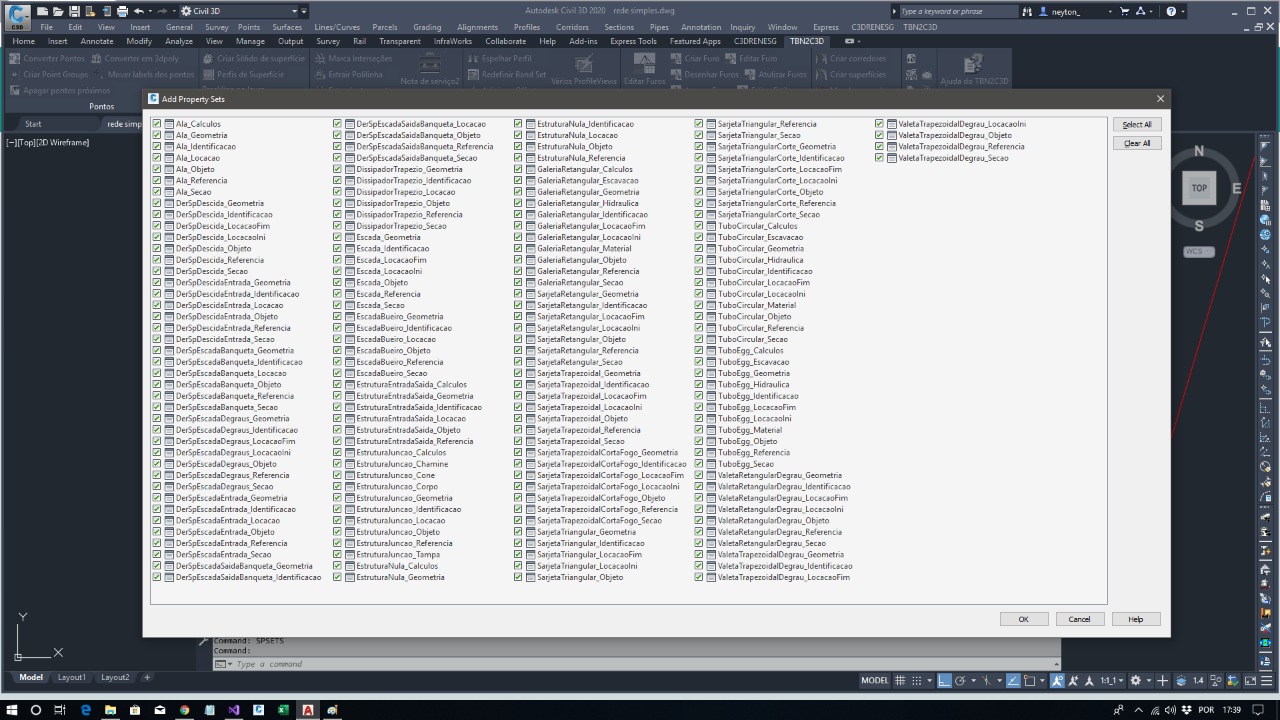
Task: Toggle DissipadorTrapezio_Geometria checkbox
Action: point(337,169)
